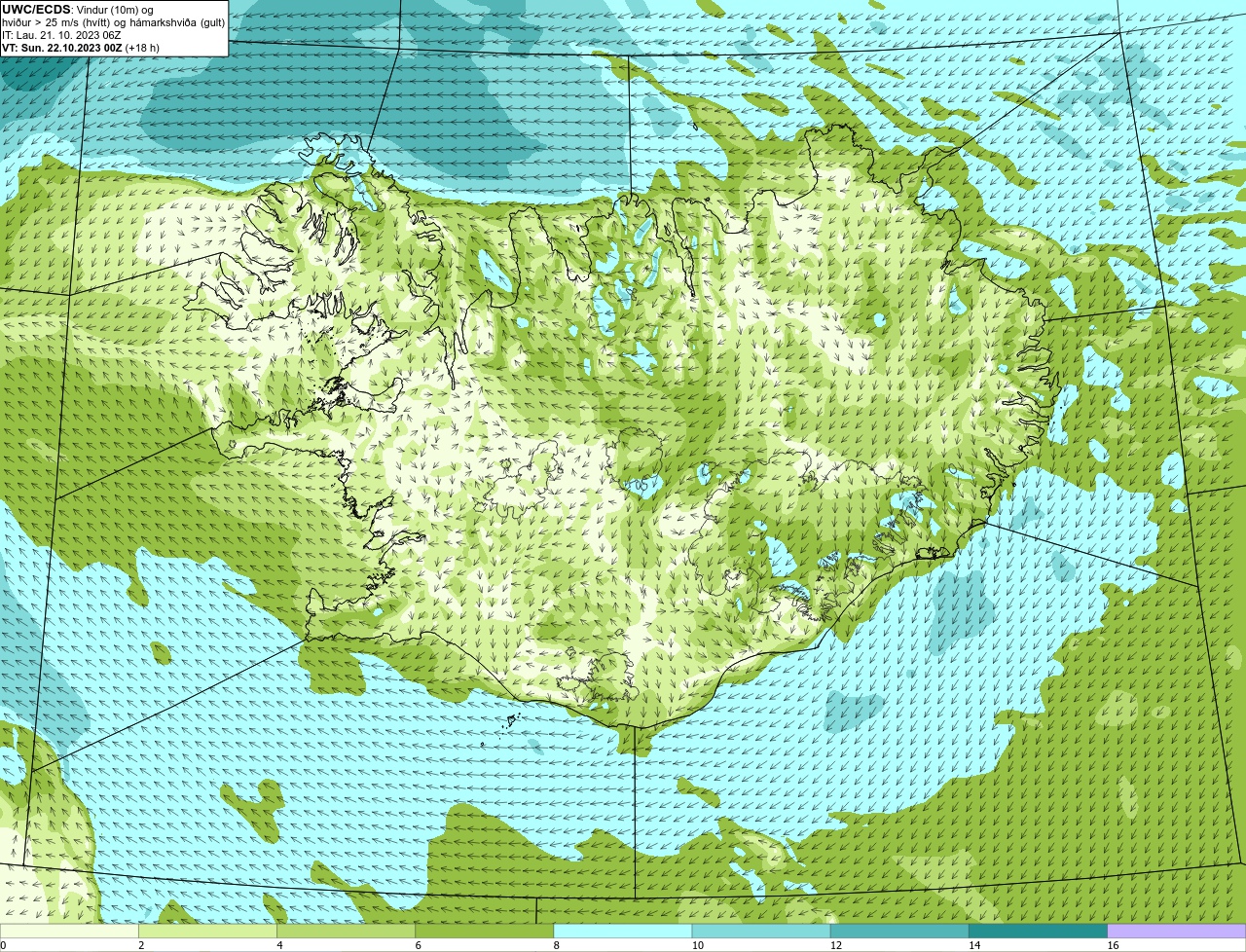Select the 4–6 m/s green legend swatch
1246x952 pixels.
pos(346,931)
